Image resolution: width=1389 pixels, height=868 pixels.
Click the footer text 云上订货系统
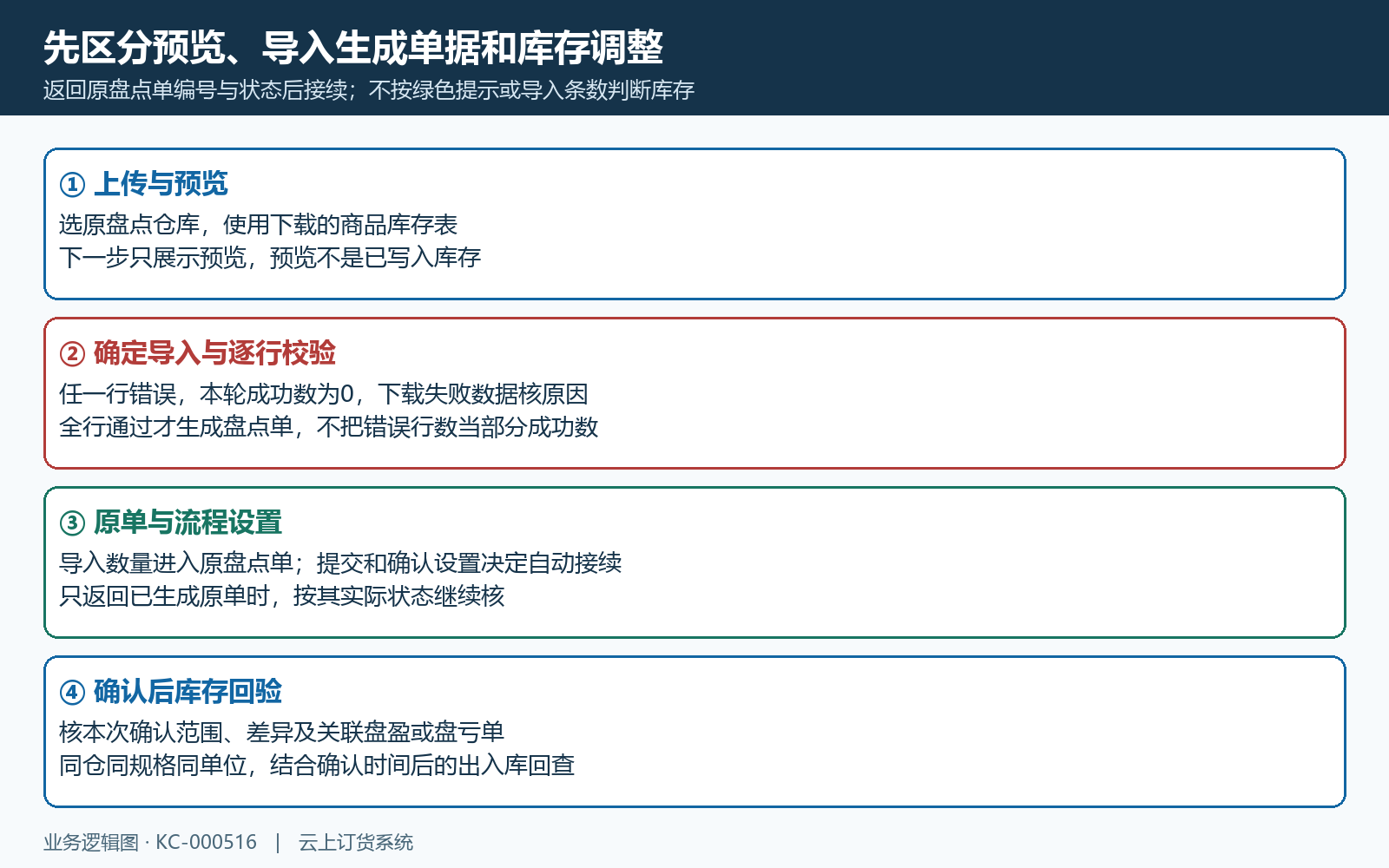click(356, 842)
